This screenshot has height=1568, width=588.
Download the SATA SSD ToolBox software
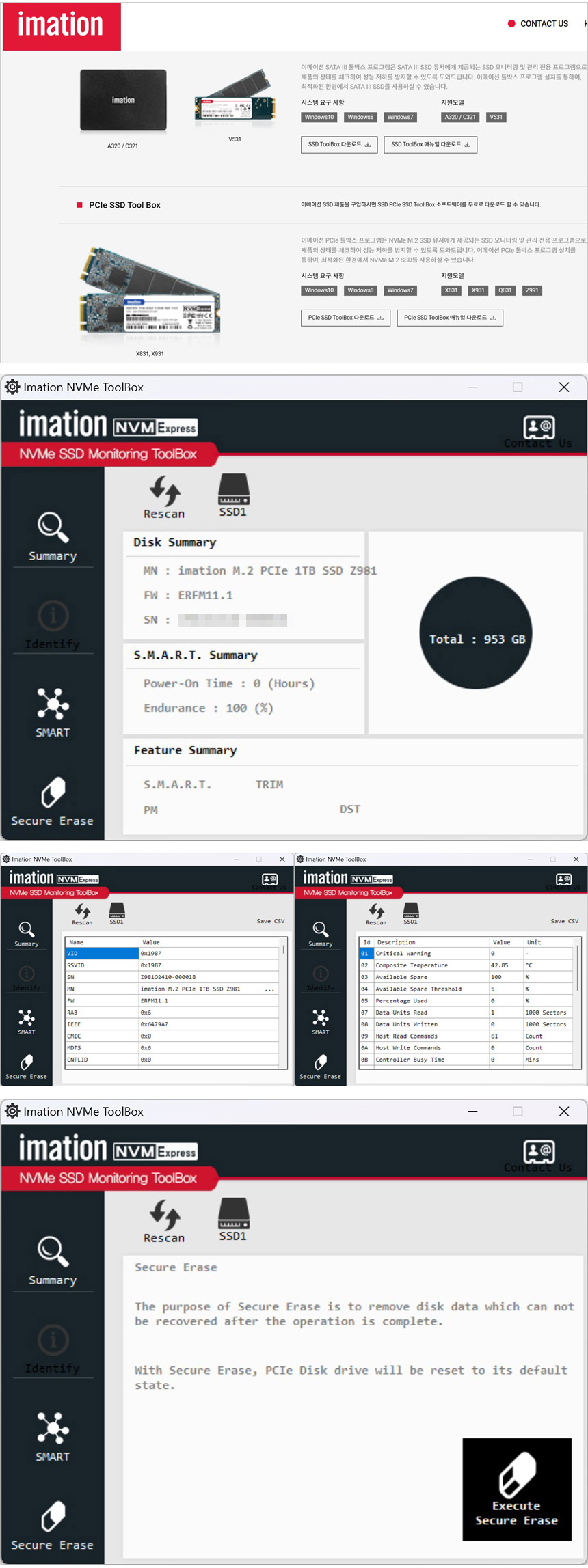point(339,145)
